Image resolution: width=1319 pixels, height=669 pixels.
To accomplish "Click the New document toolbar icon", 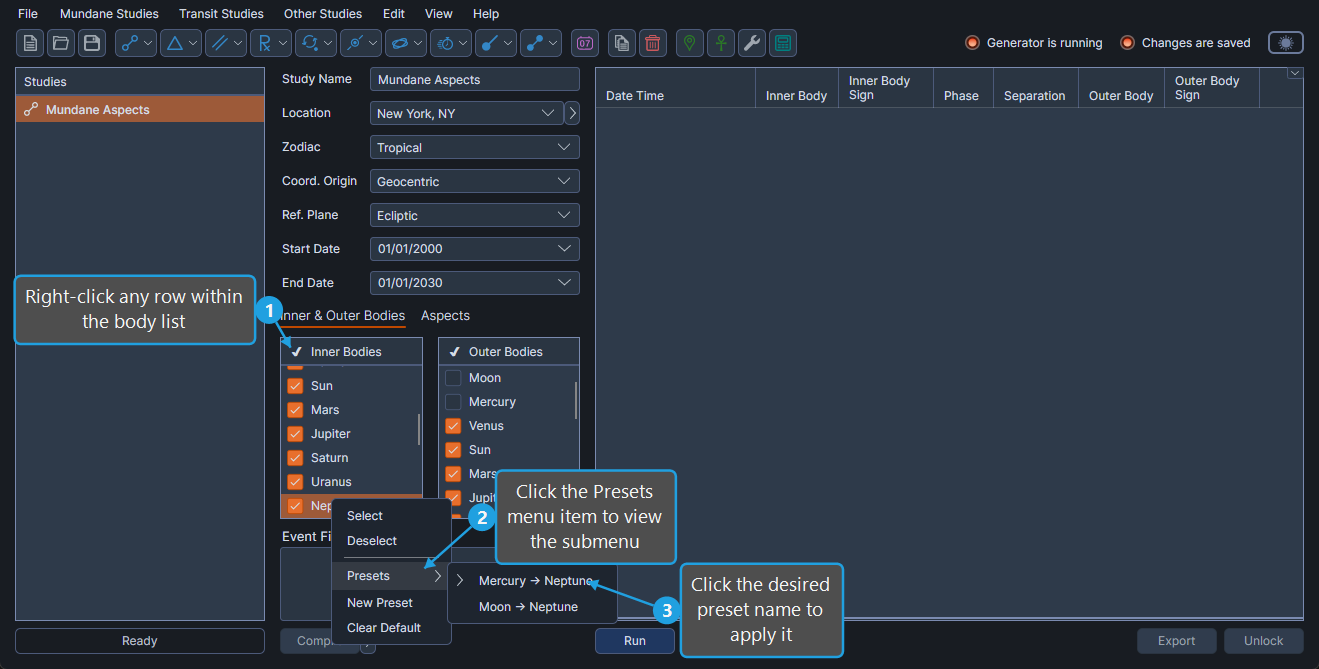I will [x=31, y=43].
